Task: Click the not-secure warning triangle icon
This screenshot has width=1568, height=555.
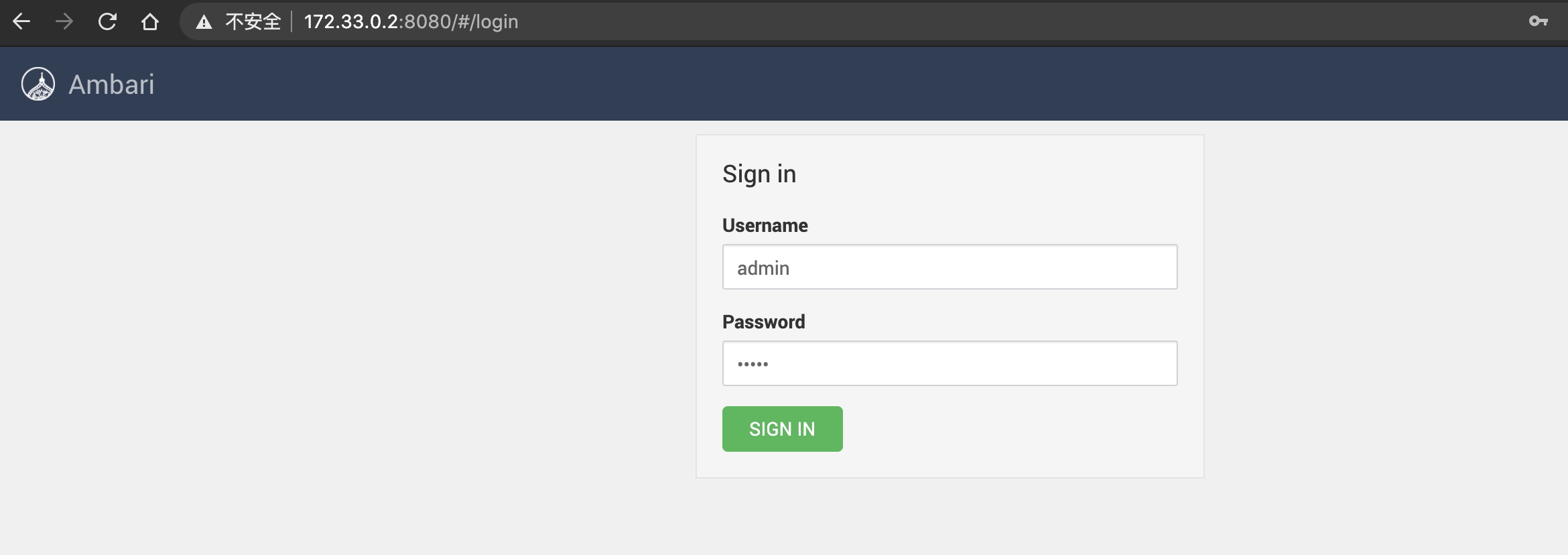Action: [x=204, y=22]
